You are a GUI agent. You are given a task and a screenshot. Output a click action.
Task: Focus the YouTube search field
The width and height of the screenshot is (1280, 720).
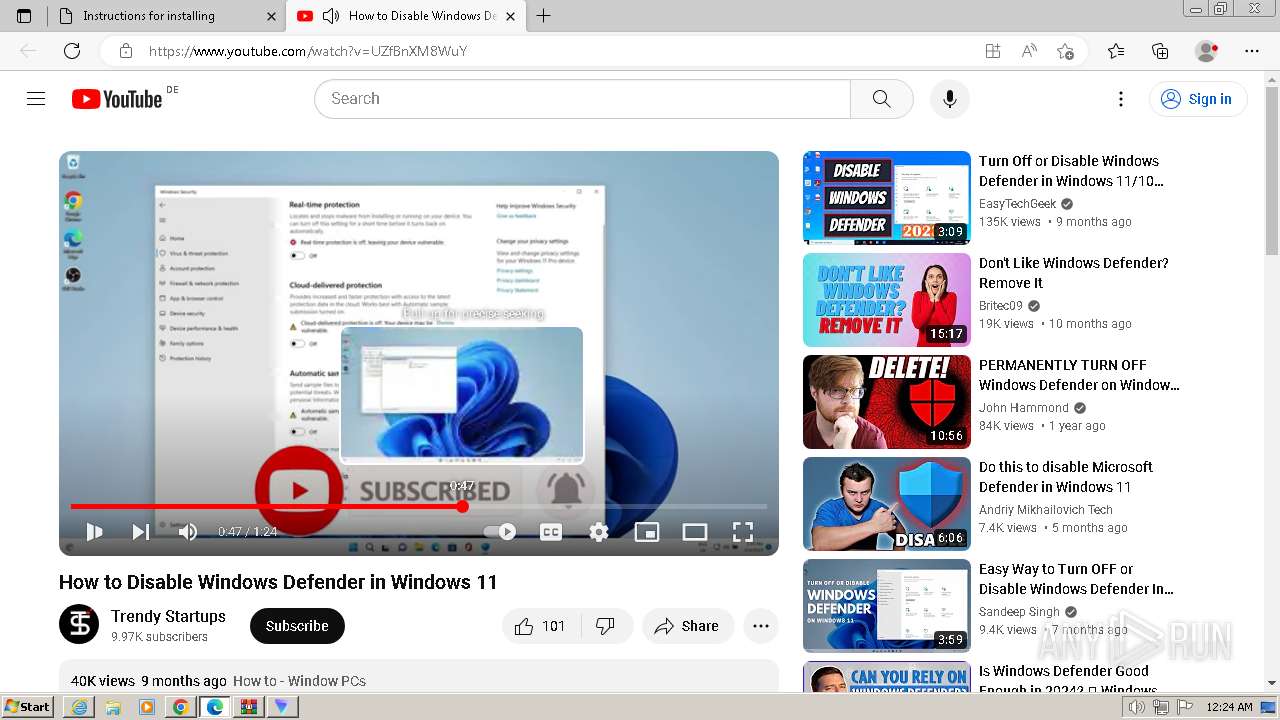pos(582,99)
